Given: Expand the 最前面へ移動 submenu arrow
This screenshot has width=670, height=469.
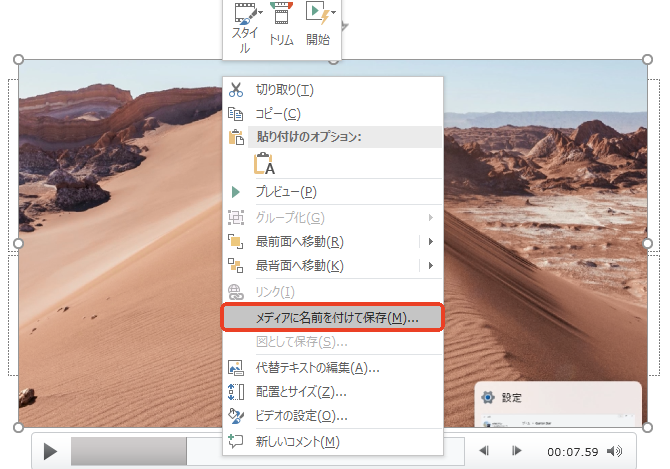Looking at the screenshot, I should [431, 242].
